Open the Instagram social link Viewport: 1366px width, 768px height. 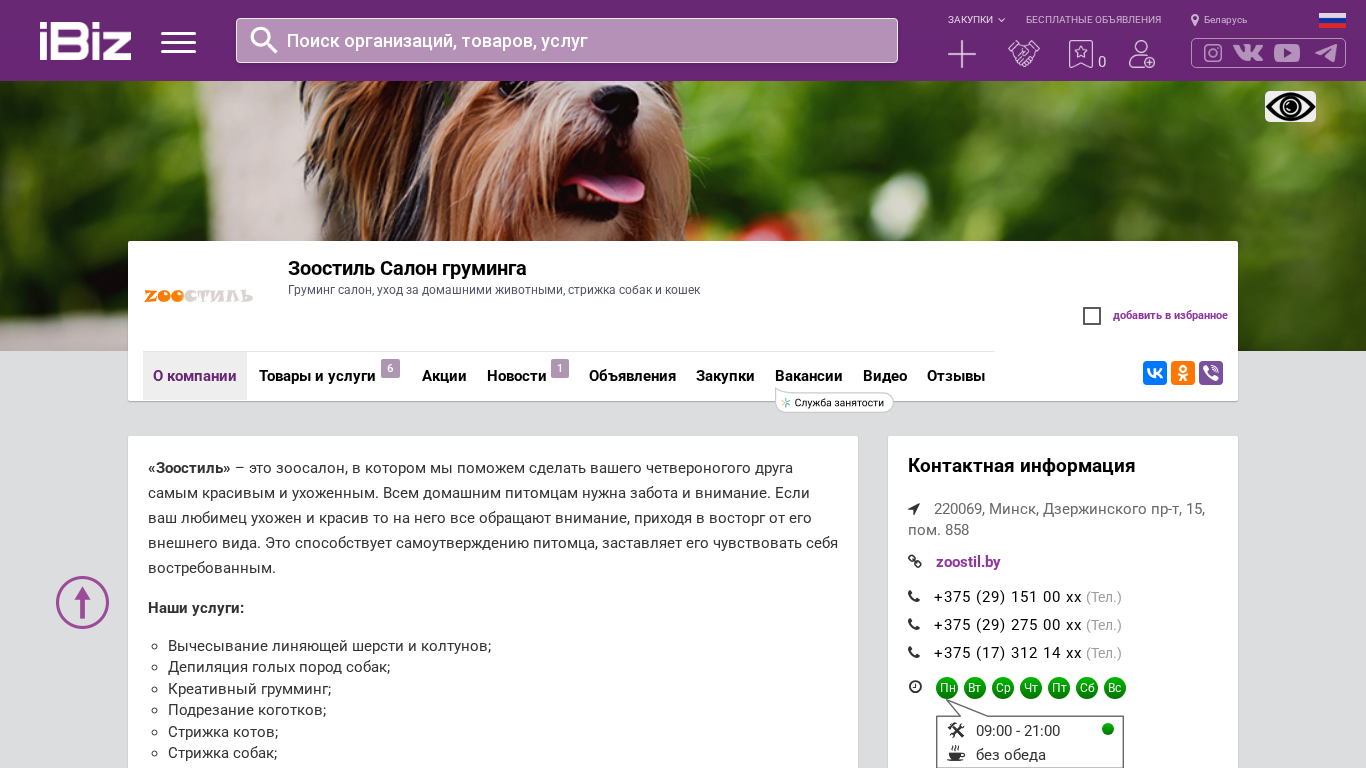(x=1212, y=53)
